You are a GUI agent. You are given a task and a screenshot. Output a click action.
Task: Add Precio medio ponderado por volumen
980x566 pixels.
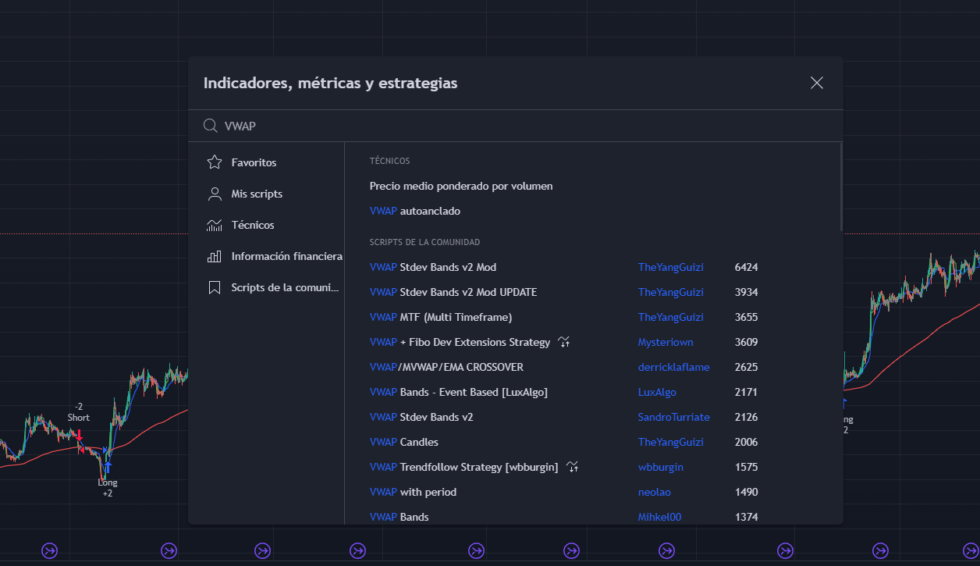click(x=461, y=186)
